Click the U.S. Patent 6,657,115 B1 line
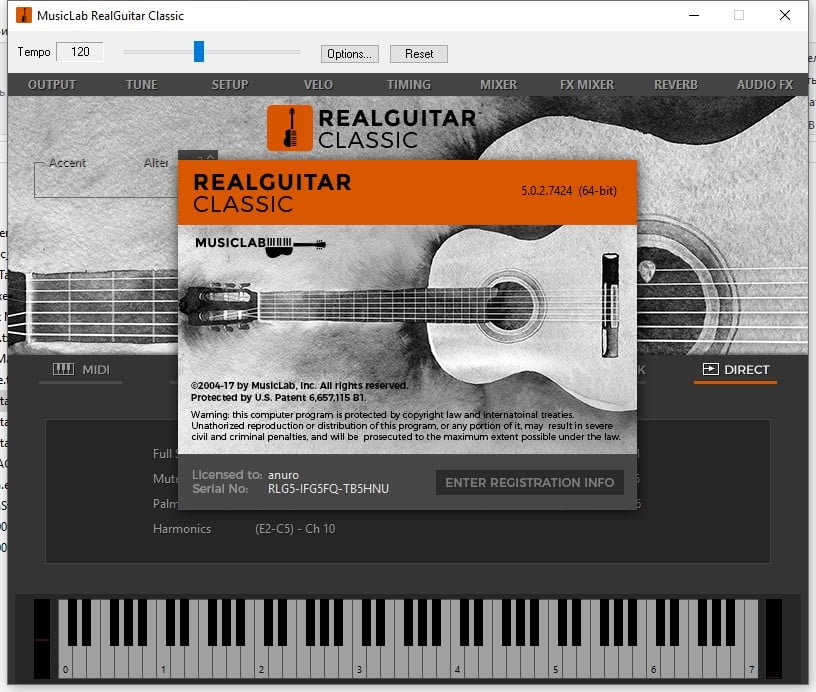Screen dimensions: 816x692 pos(278,398)
